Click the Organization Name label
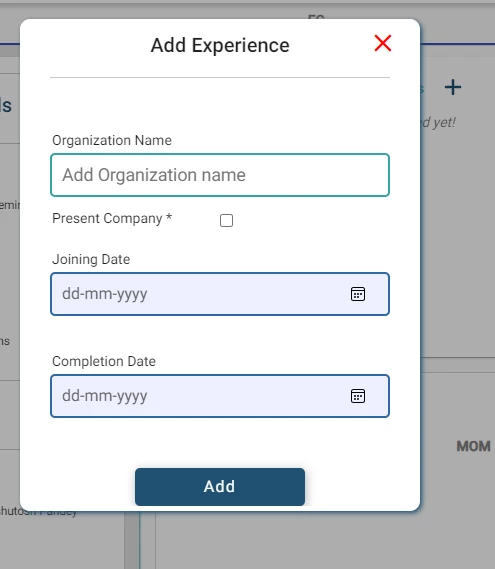This screenshot has width=495, height=569. coord(112,140)
